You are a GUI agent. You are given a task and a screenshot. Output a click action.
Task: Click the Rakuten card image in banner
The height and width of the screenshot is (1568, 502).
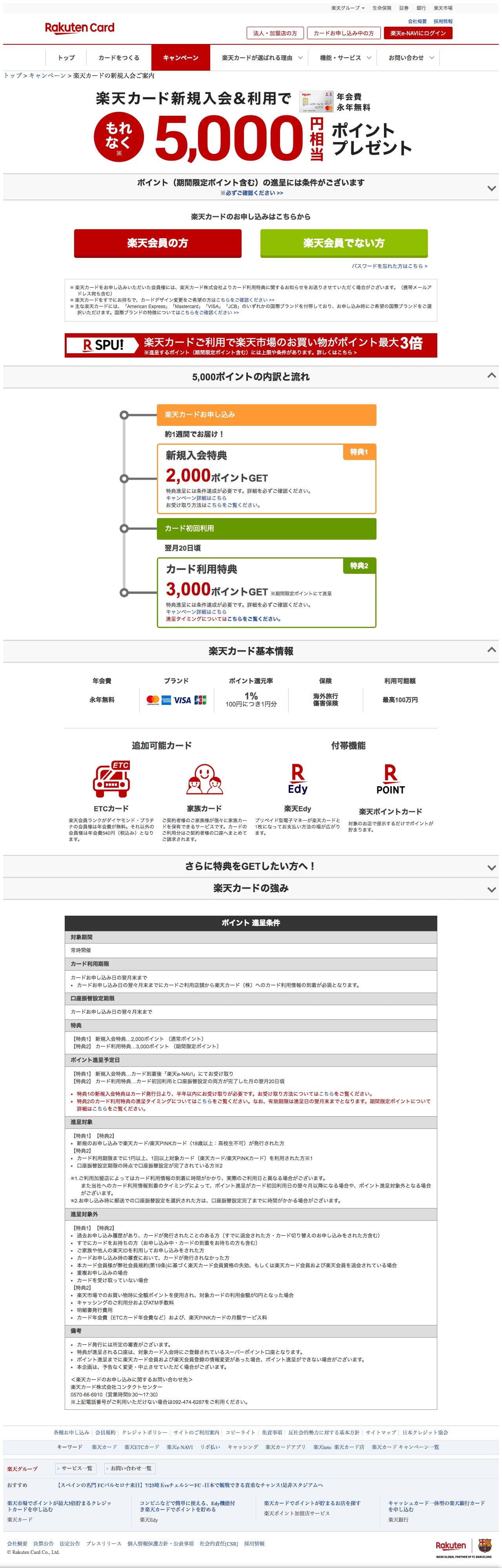click(316, 102)
